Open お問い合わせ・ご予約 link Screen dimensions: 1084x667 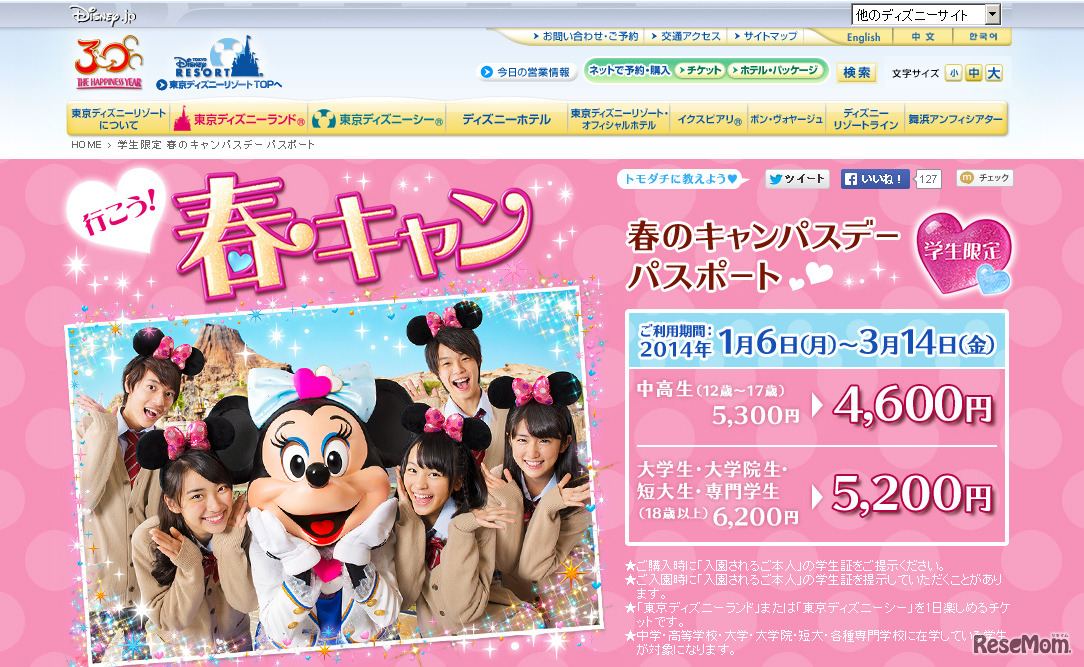coord(586,36)
